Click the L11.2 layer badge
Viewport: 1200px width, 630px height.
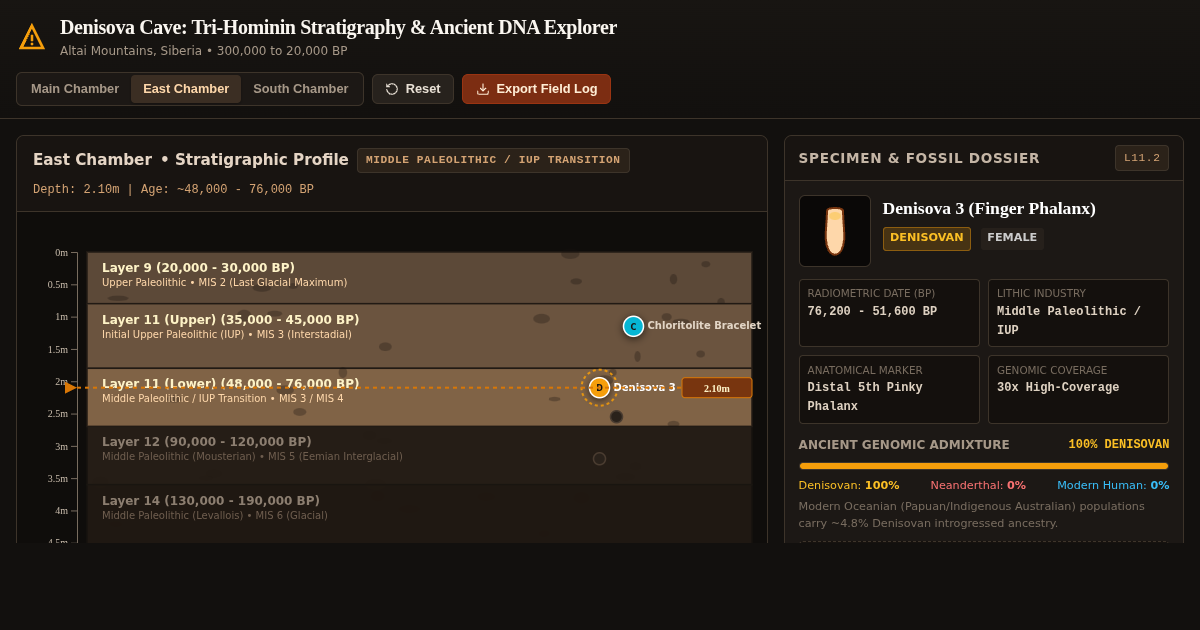(1142, 158)
